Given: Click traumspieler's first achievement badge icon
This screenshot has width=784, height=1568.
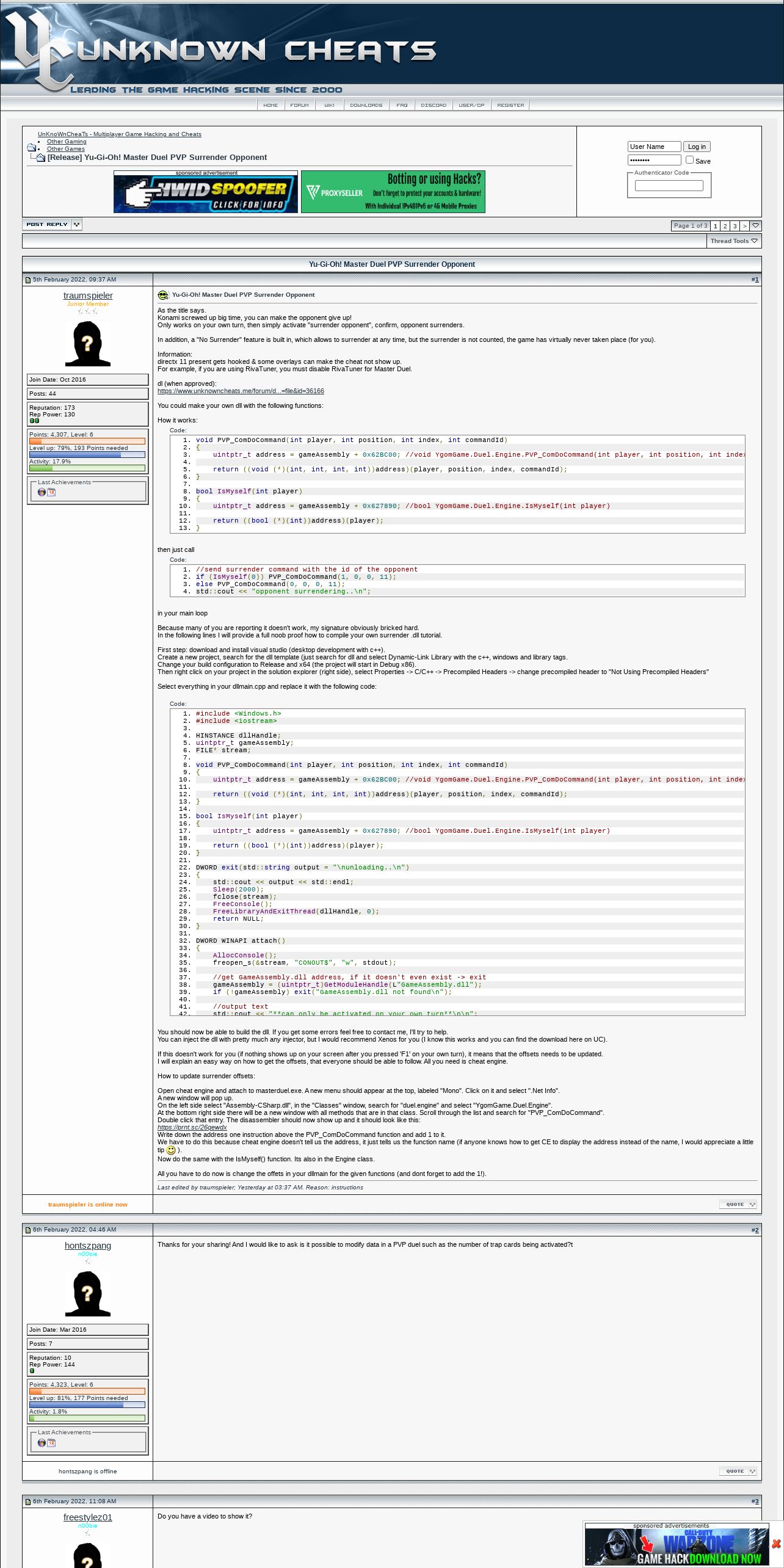Looking at the screenshot, I should point(42,492).
